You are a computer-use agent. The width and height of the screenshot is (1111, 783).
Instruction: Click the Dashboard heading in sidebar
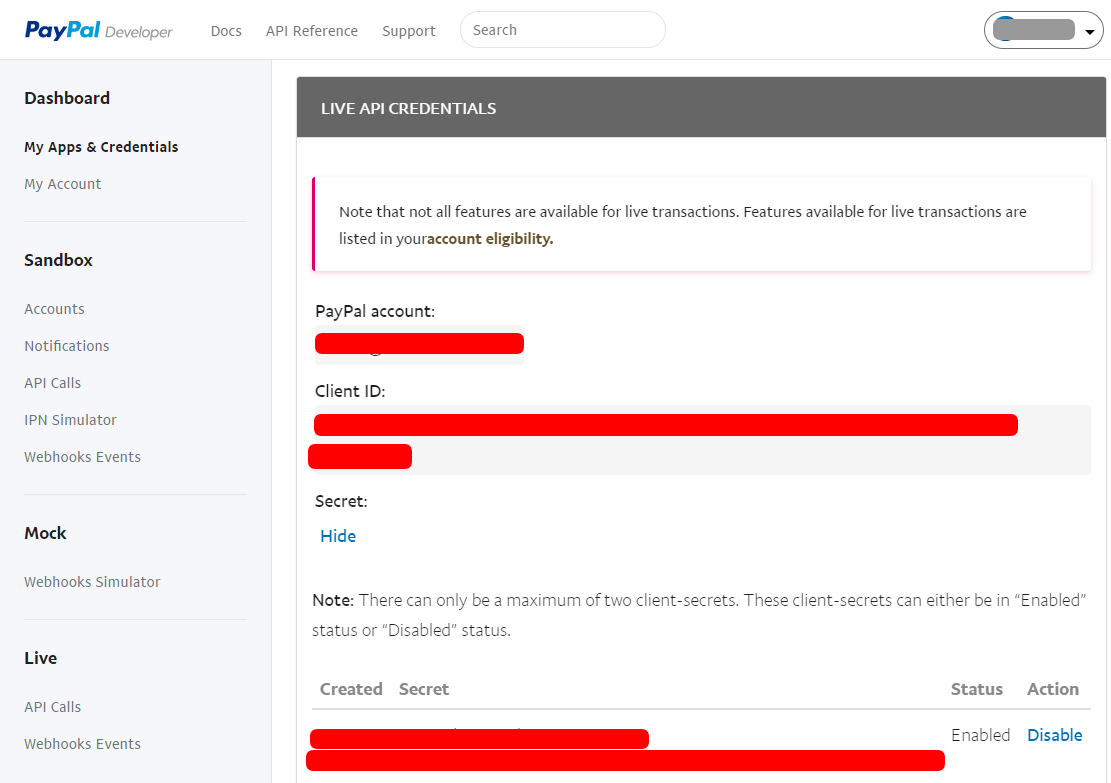67,98
